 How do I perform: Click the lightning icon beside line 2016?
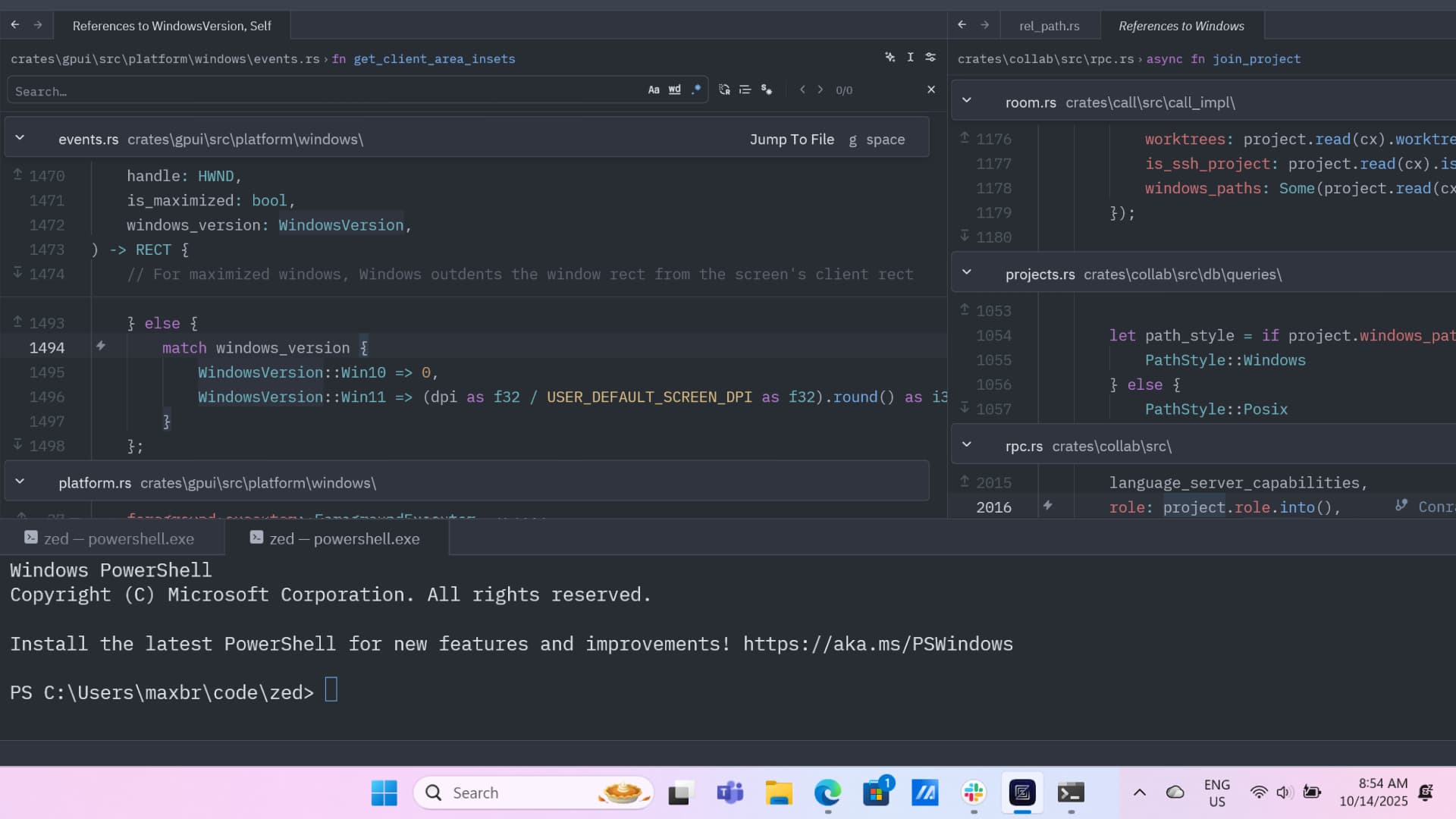(1047, 506)
